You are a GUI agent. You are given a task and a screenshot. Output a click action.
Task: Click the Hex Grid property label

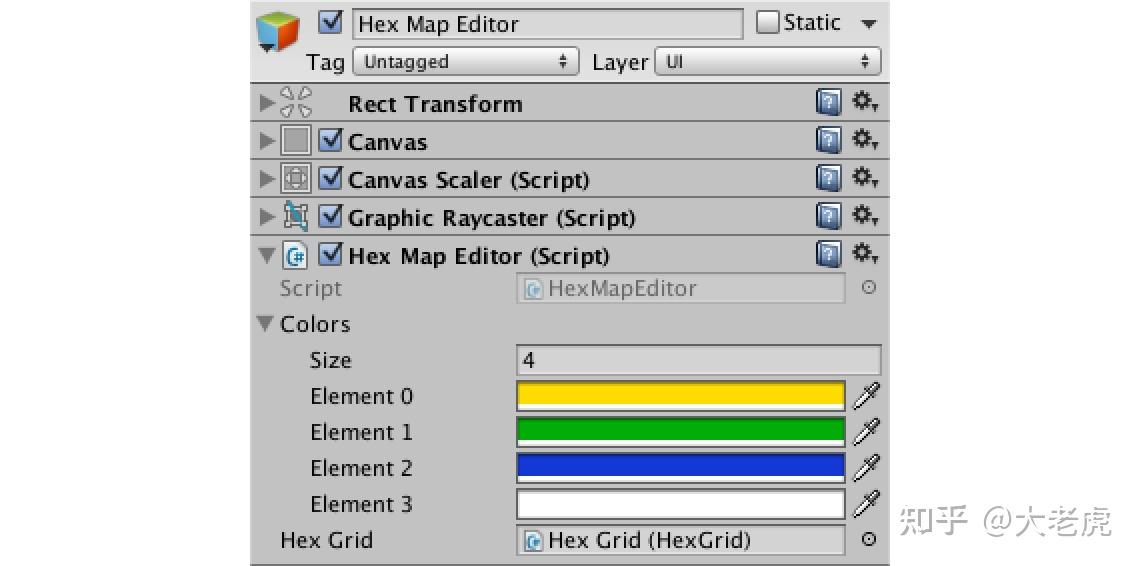(326, 541)
